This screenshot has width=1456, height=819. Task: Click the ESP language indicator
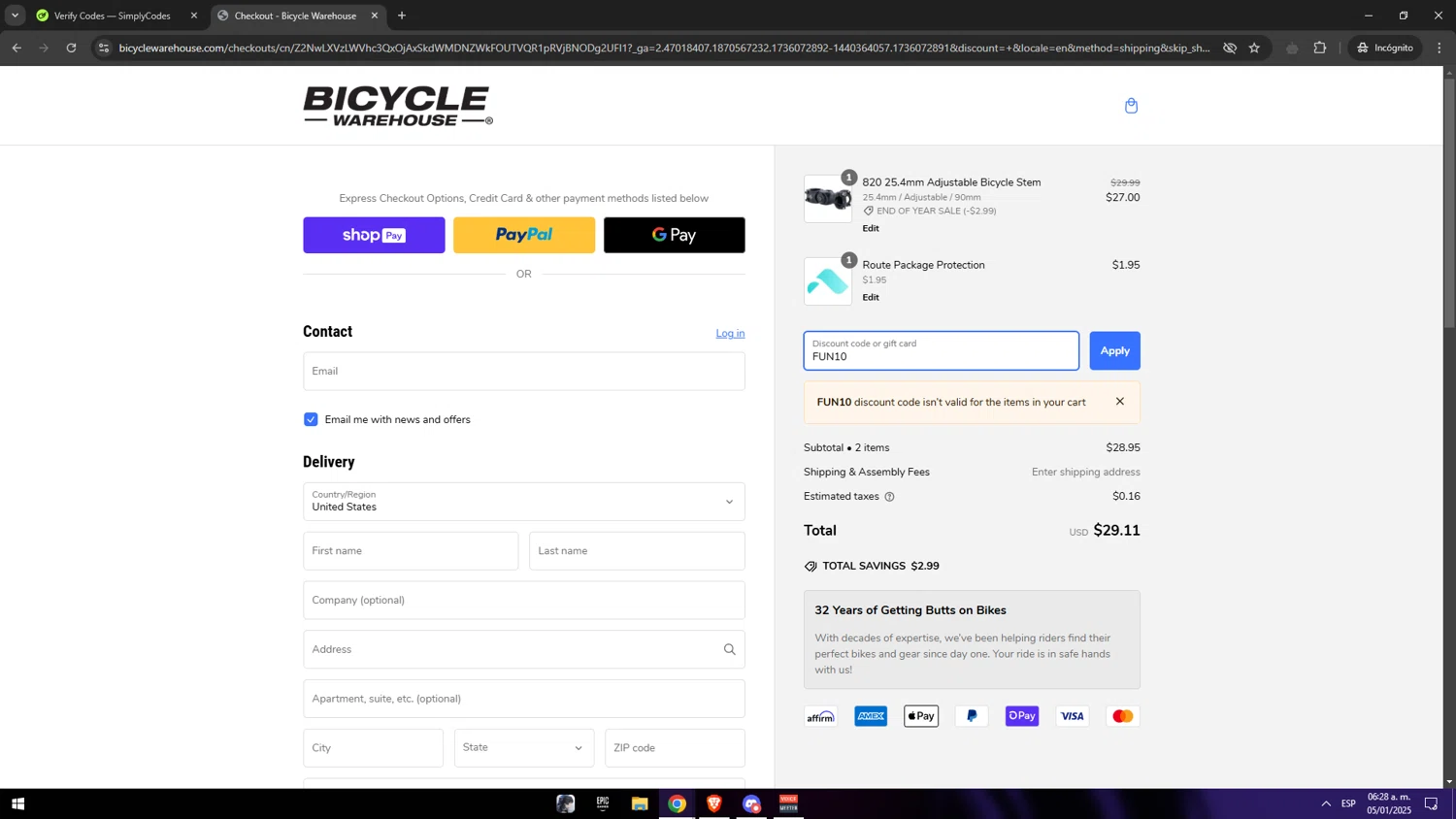(x=1348, y=803)
